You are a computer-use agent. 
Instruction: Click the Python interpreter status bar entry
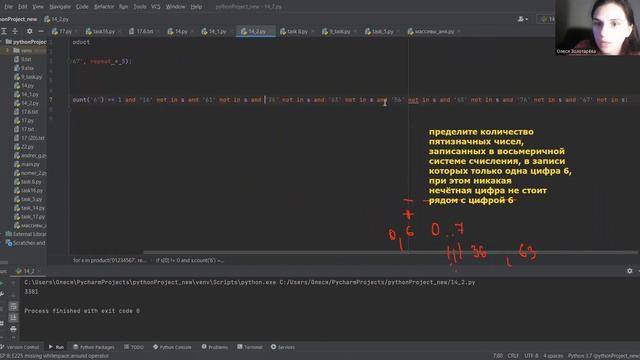tap(604, 356)
